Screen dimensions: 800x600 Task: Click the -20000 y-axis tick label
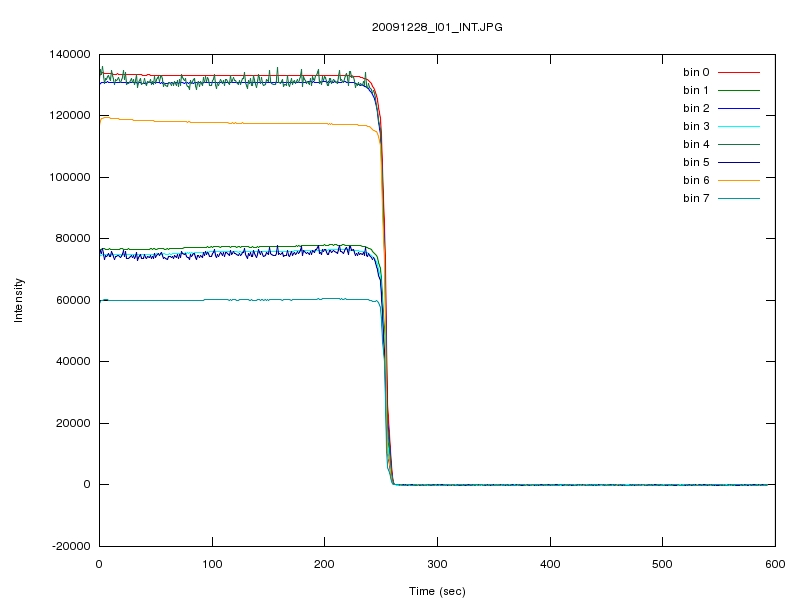tap(71, 546)
